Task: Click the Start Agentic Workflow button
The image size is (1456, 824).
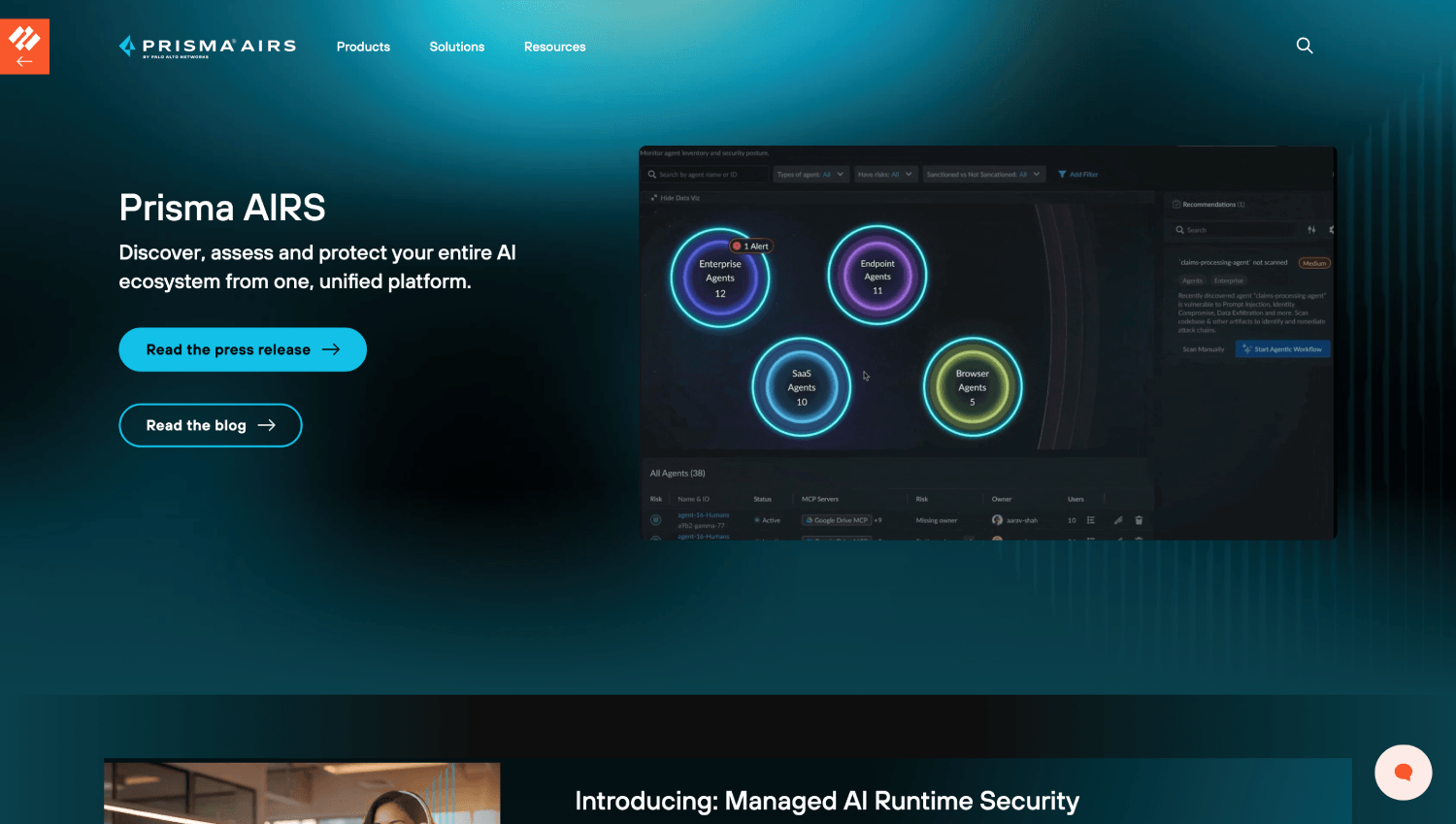Action: point(1282,349)
